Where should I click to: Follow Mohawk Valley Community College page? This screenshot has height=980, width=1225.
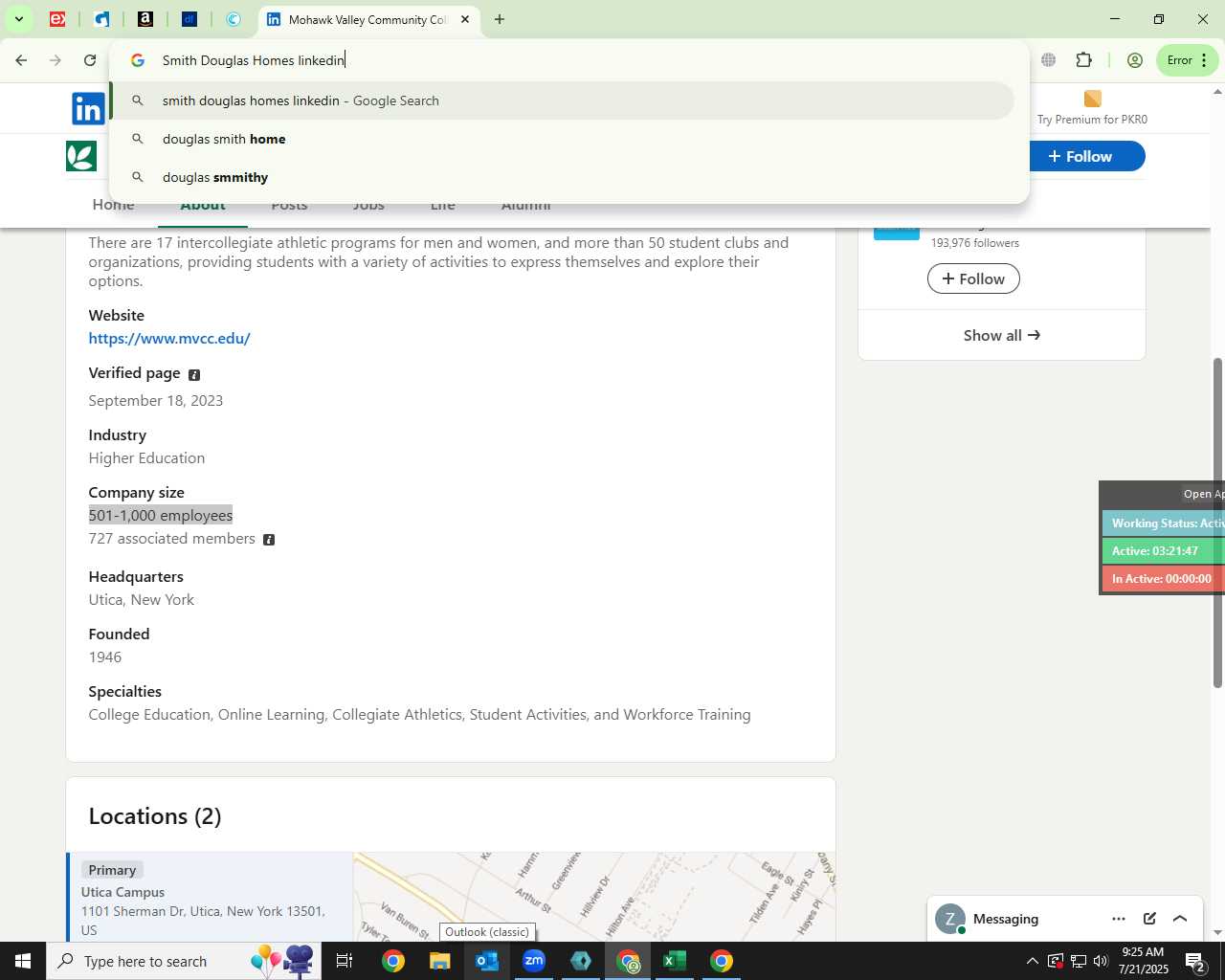coord(1083,156)
